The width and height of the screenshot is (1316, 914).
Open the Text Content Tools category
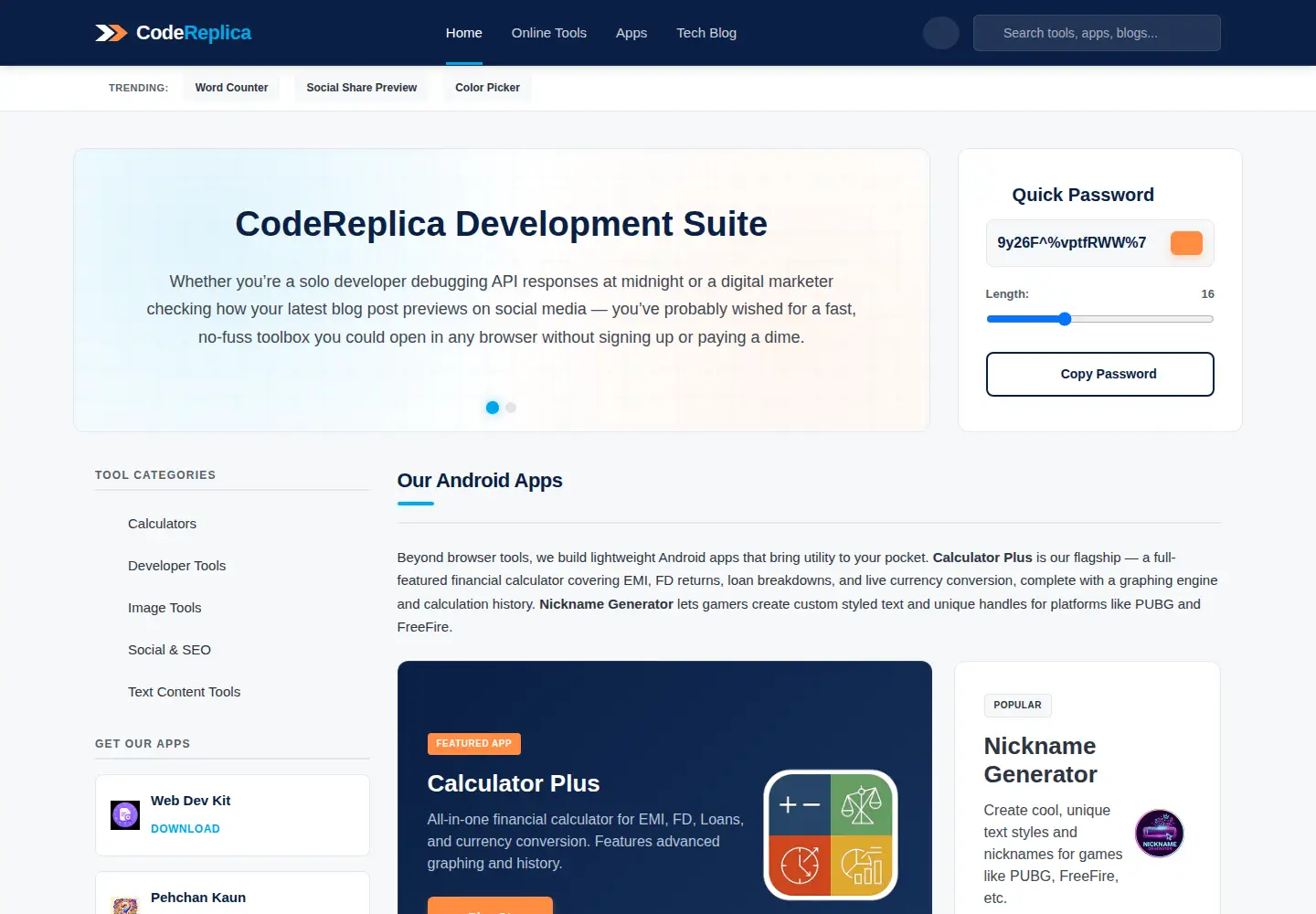pyautogui.click(x=184, y=692)
